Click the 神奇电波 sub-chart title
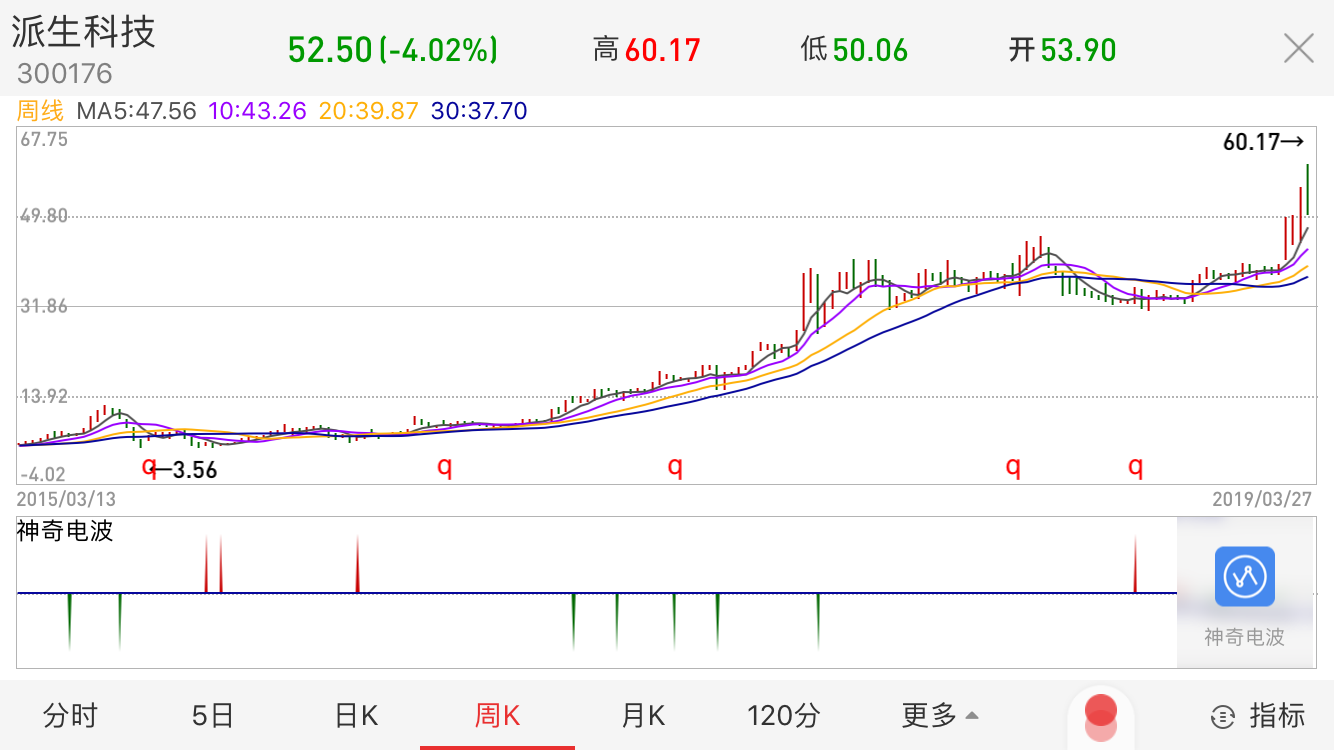 point(65,531)
